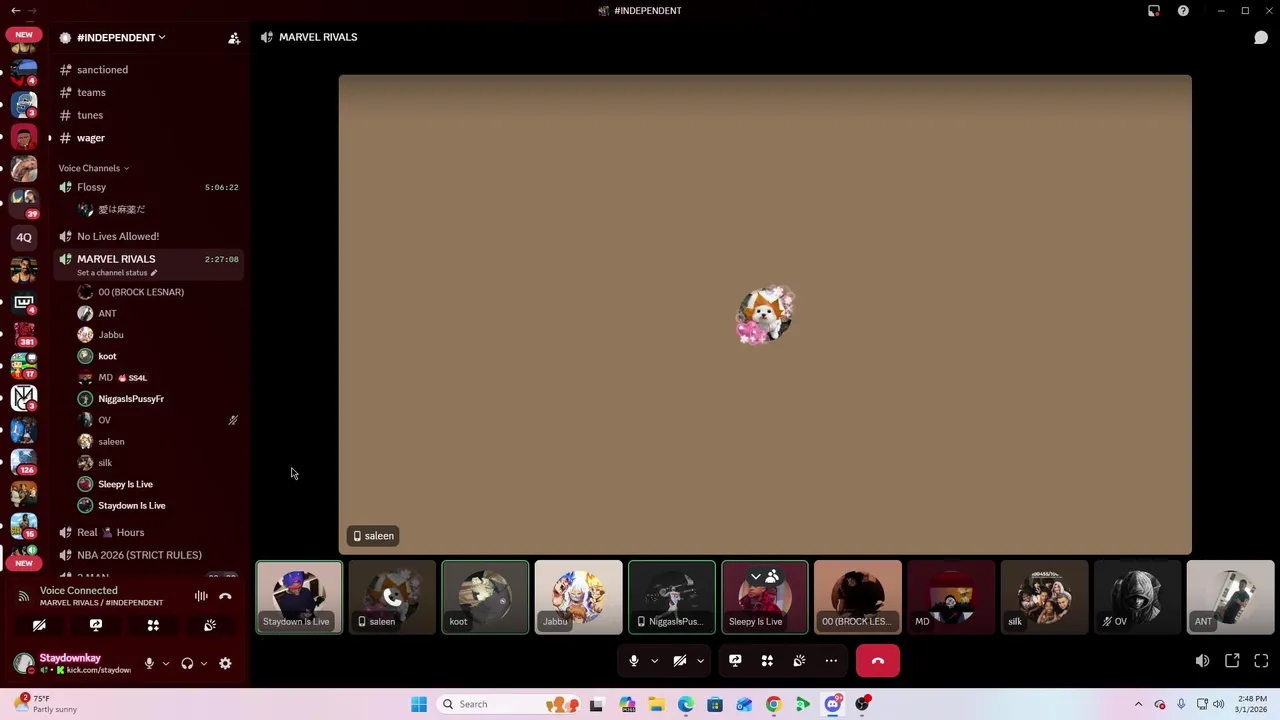Toggle noise suppression in the Voice Connected panel
1280x720 pixels.
201,596
